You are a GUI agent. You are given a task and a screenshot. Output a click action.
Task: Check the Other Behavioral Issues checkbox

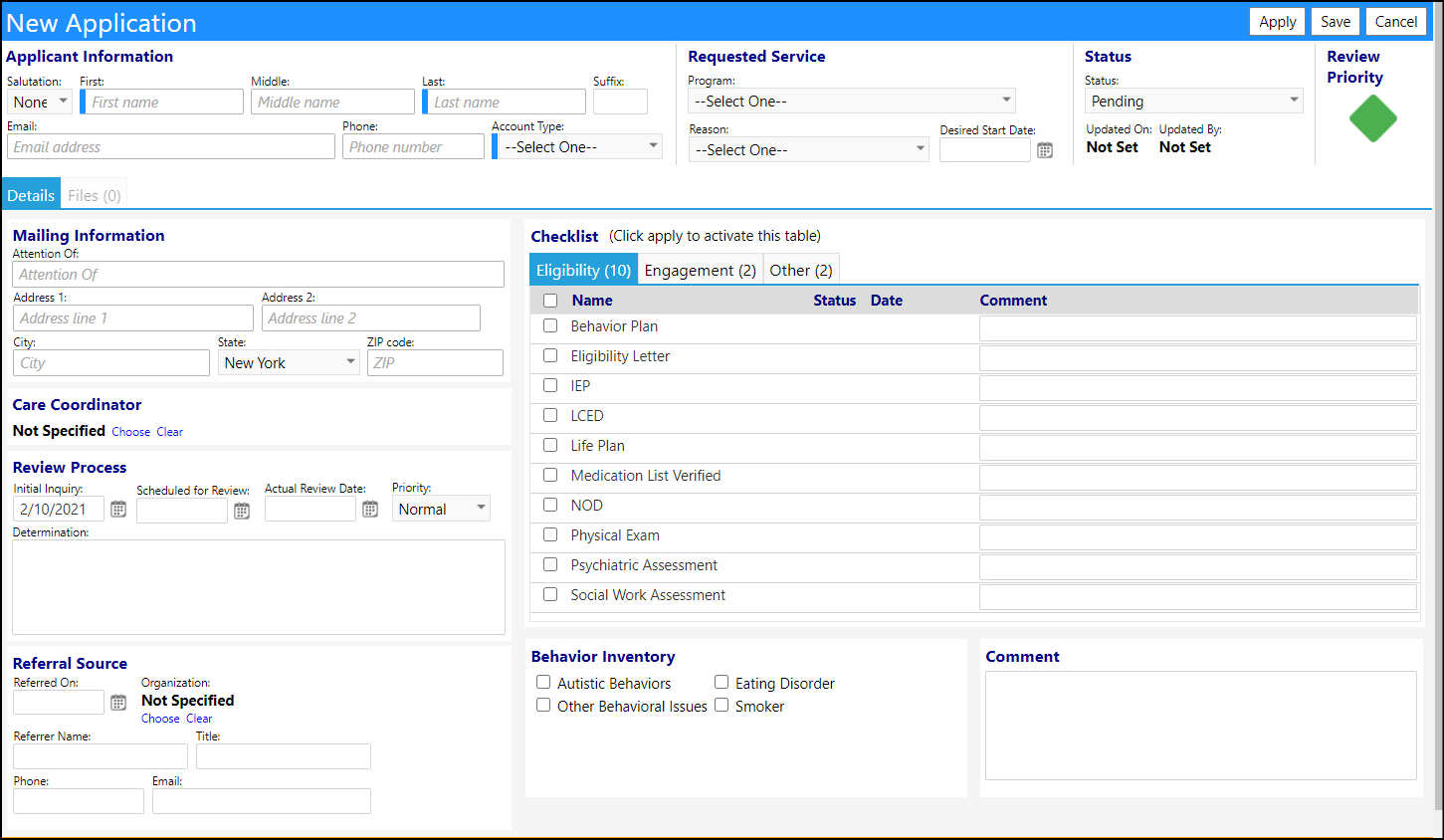(x=543, y=705)
